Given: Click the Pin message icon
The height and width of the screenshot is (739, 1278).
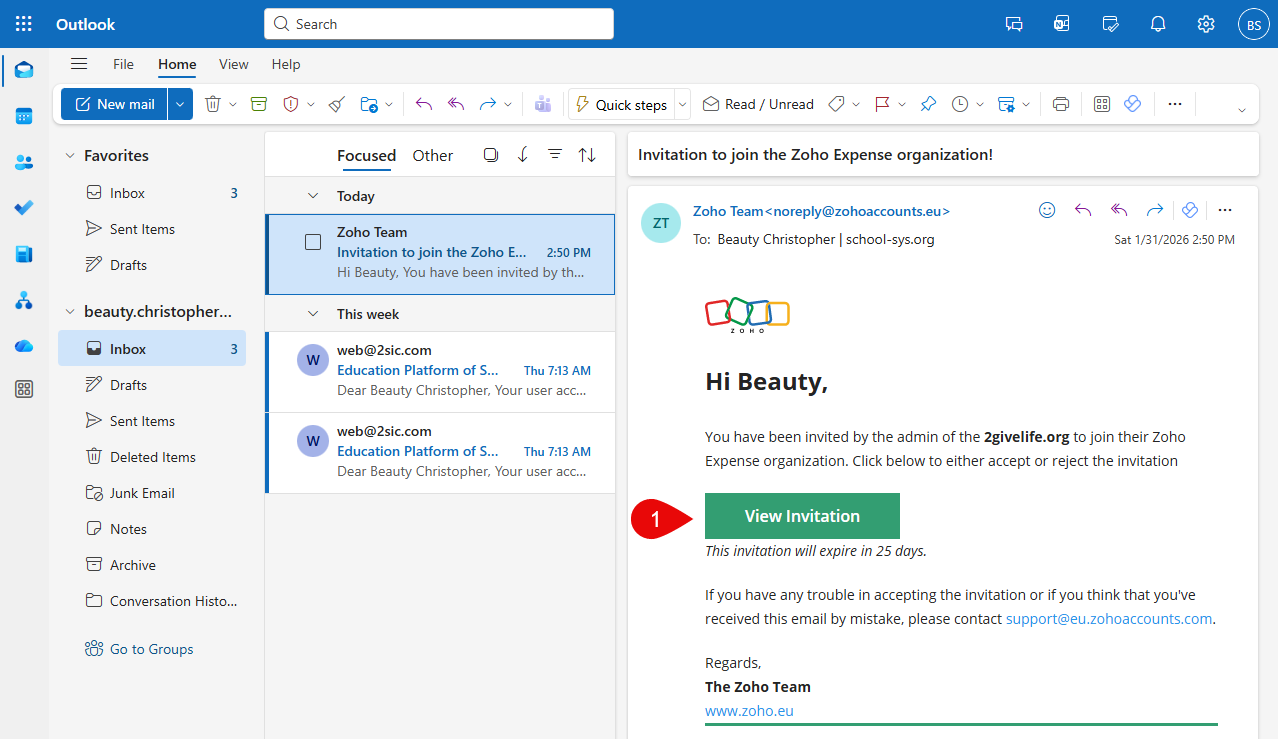Looking at the screenshot, I should point(928,104).
